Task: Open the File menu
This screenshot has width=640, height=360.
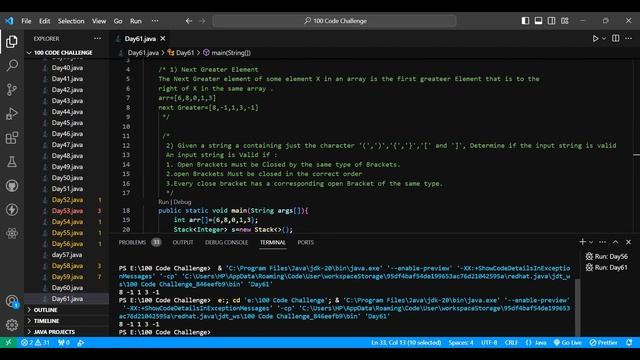Action: [x=26, y=21]
